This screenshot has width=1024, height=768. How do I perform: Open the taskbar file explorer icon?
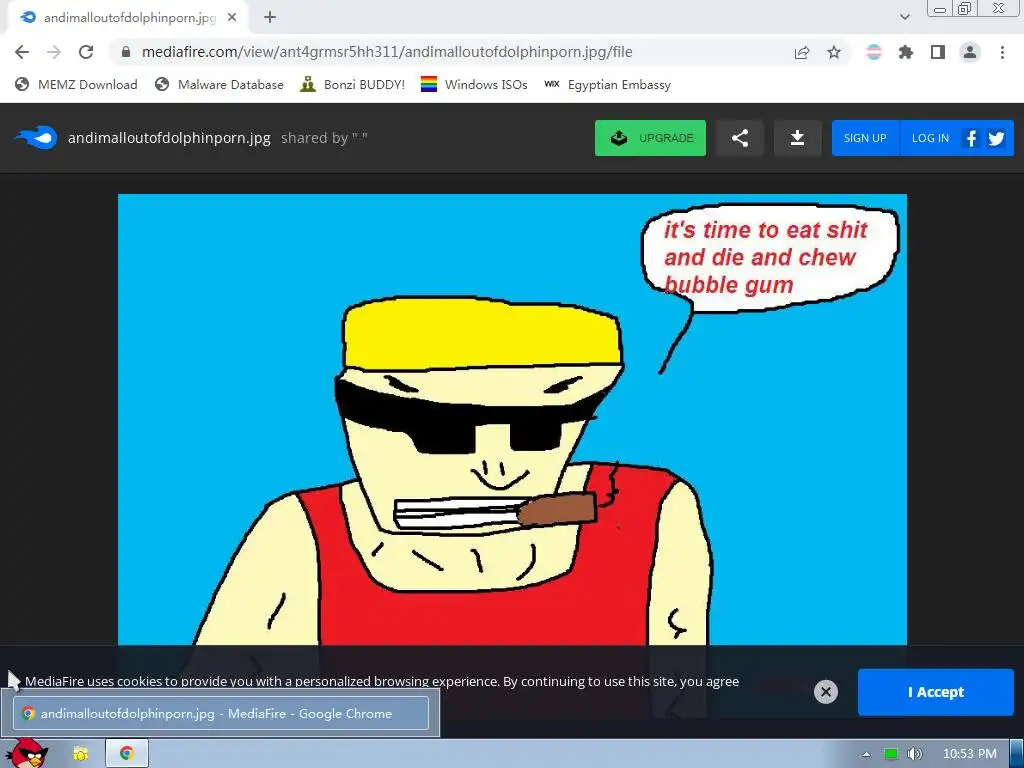tap(80, 754)
